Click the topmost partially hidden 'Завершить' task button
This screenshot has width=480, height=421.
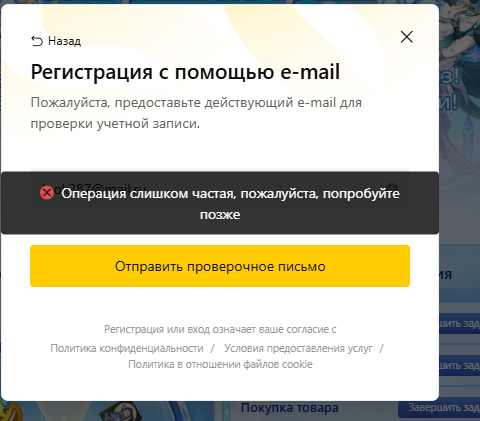459,323
